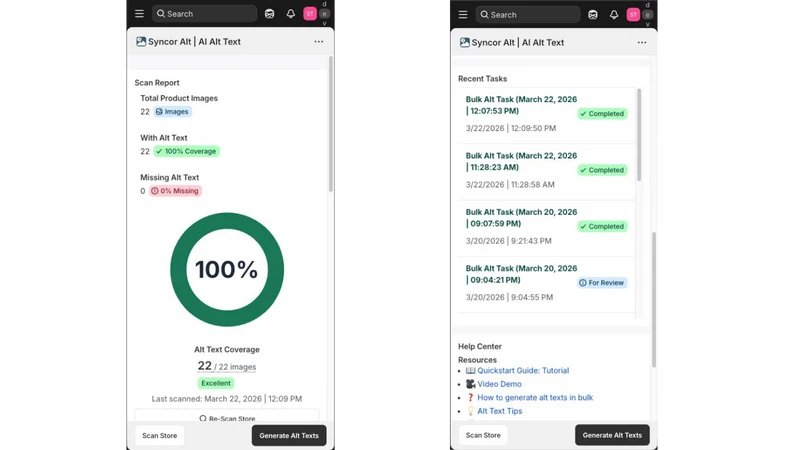Open the three-dot app menu in right window
The height and width of the screenshot is (450, 800).
click(x=642, y=42)
